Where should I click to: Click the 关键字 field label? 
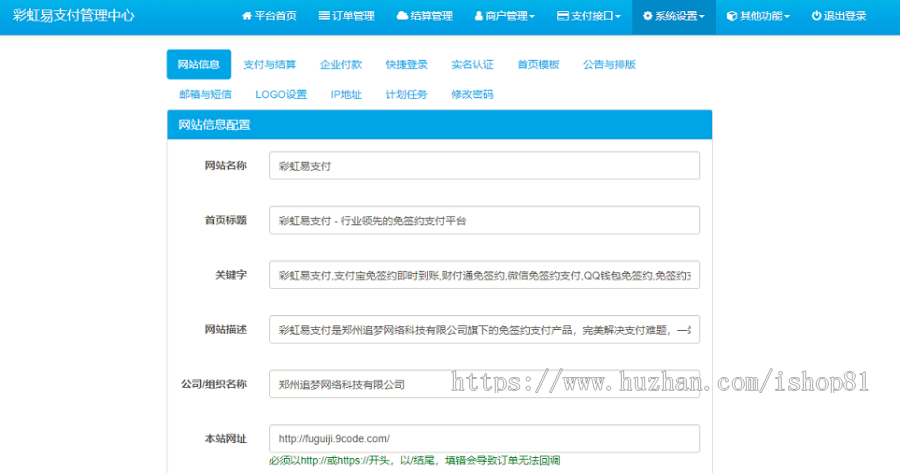231,274
